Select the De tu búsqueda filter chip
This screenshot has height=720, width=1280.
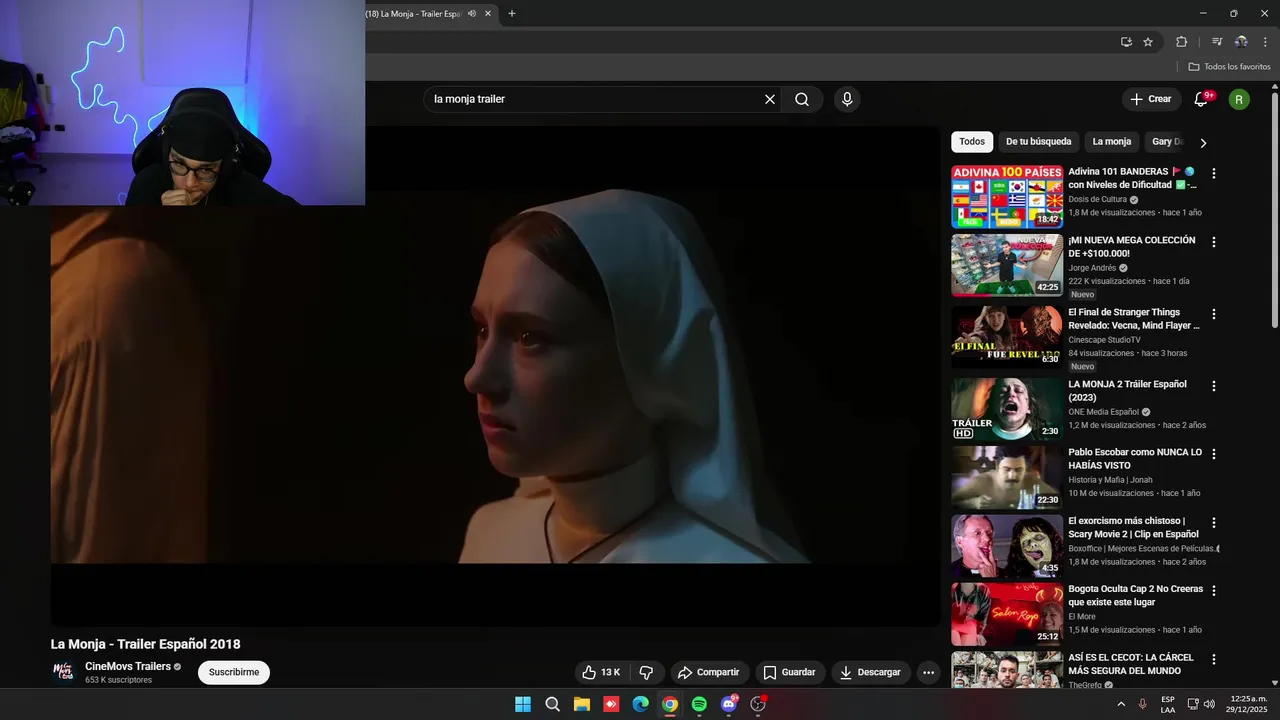tap(1038, 142)
